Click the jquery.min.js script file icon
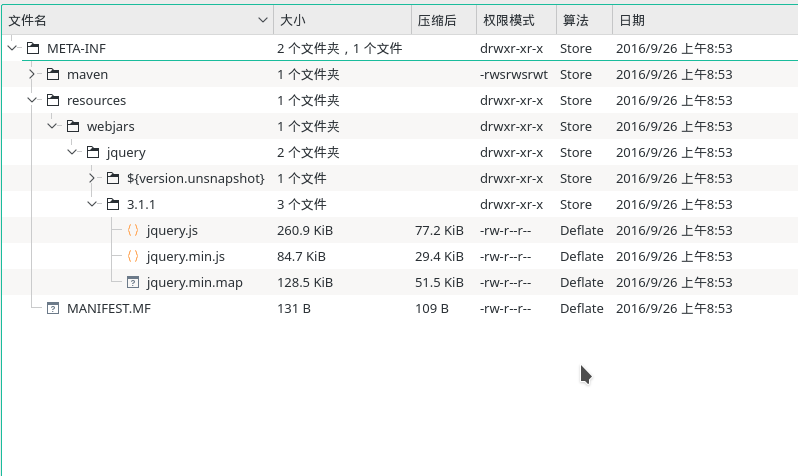 (x=133, y=256)
